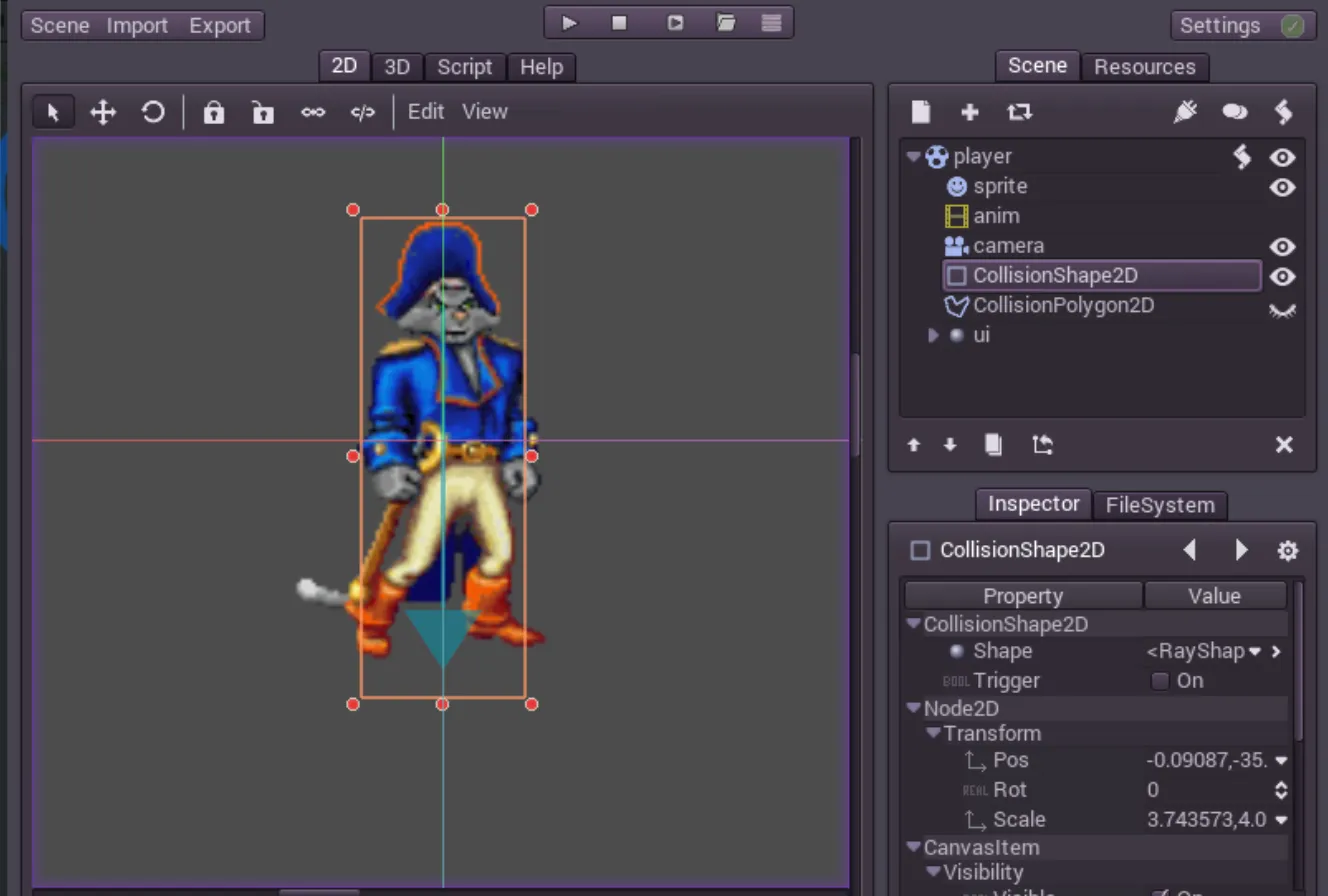Play the project
The height and width of the screenshot is (896, 1328).
coord(570,22)
